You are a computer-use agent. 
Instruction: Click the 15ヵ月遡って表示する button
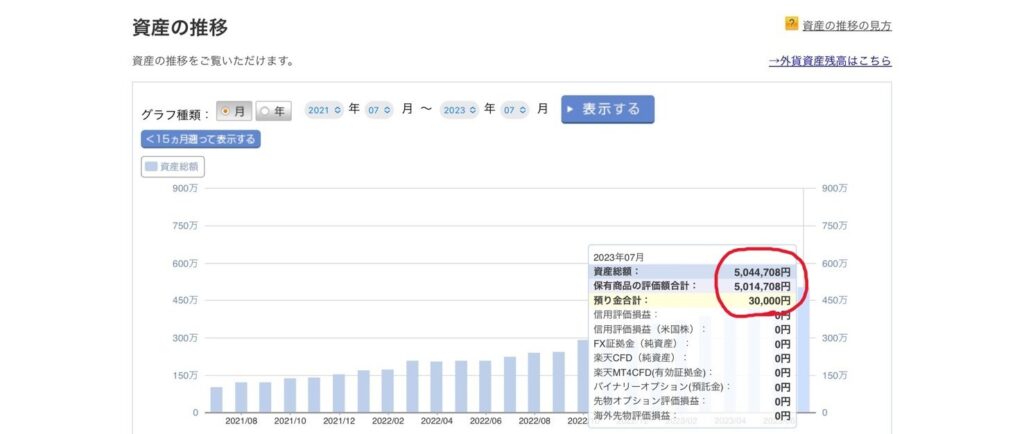click(x=200, y=139)
